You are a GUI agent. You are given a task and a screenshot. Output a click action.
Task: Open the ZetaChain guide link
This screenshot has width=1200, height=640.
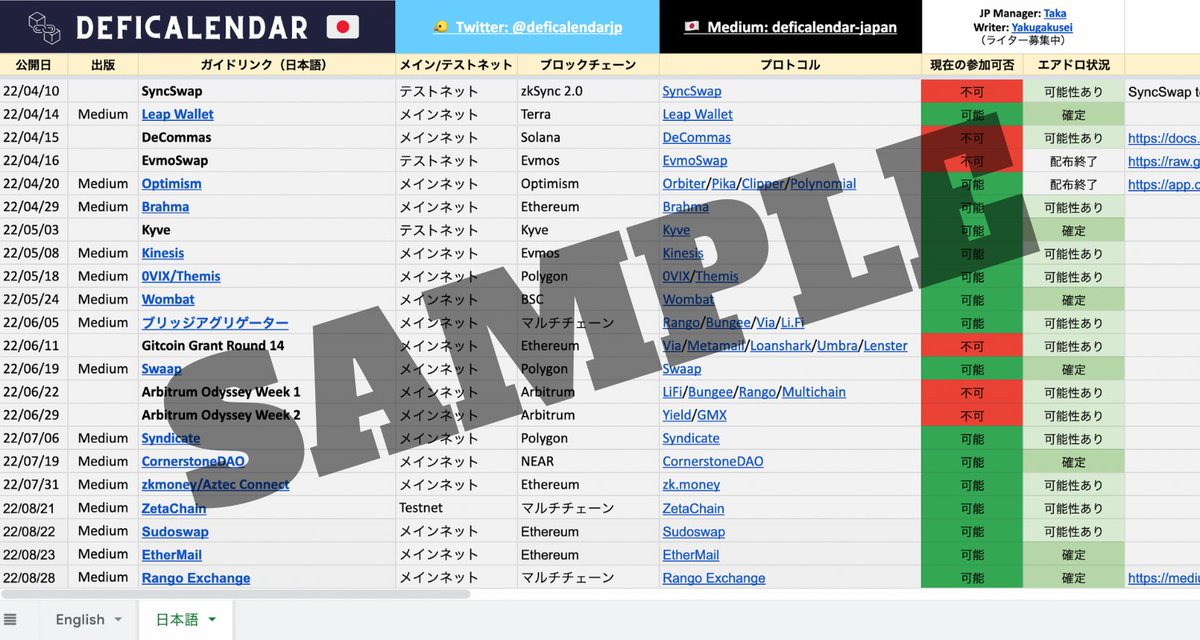tap(174, 508)
